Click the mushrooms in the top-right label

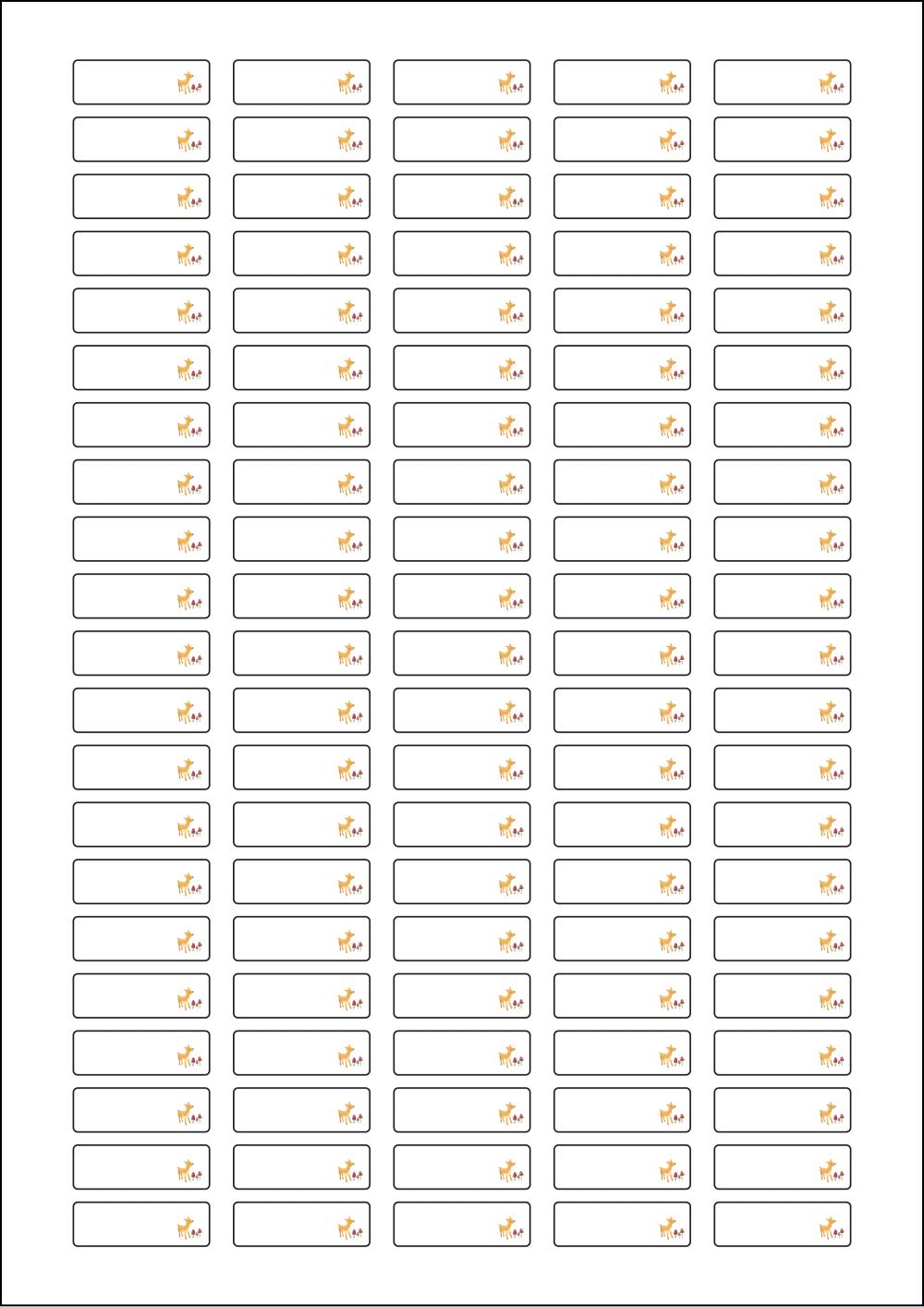click(839, 88)
